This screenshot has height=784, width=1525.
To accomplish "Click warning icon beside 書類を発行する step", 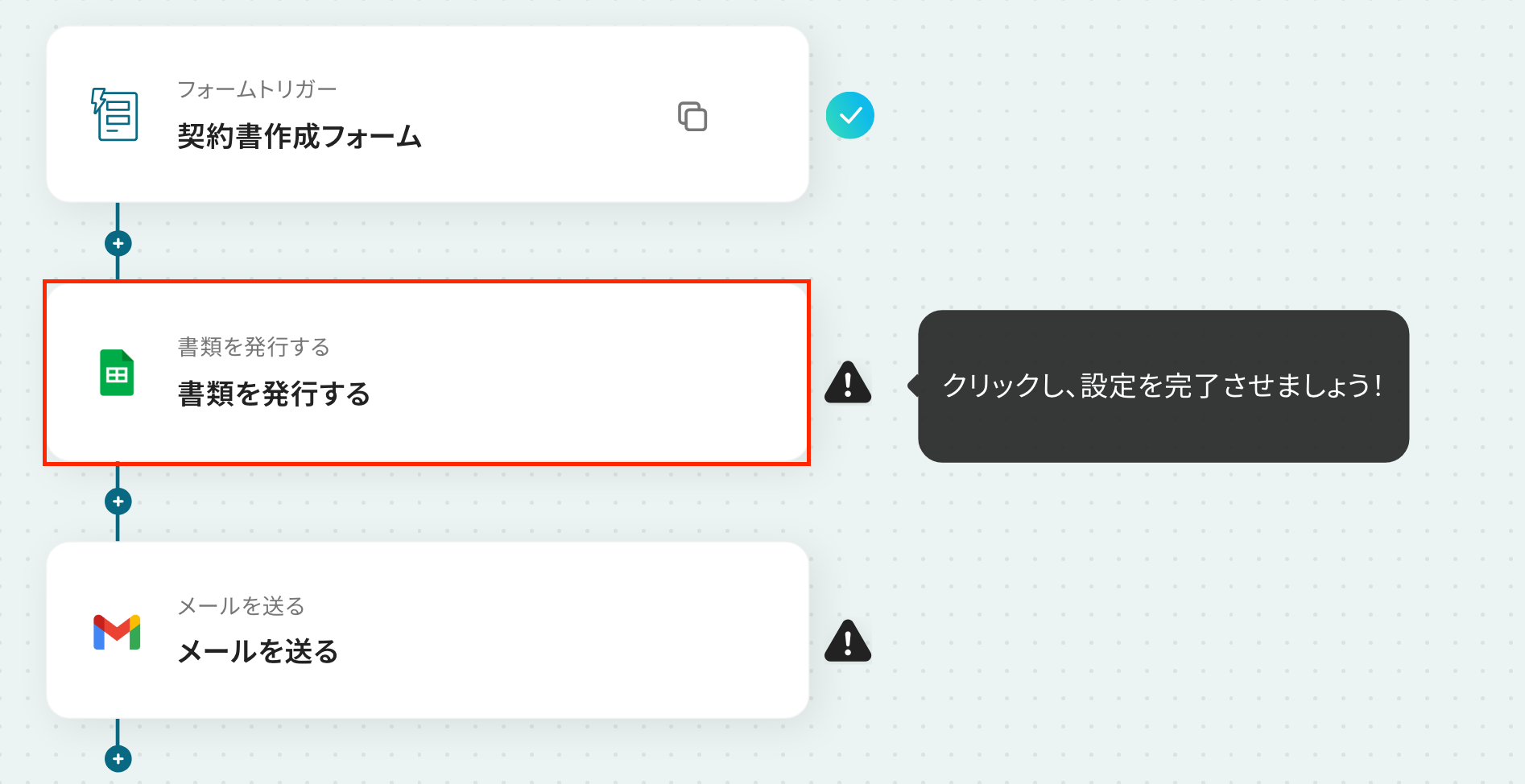I will coord(848,383).
